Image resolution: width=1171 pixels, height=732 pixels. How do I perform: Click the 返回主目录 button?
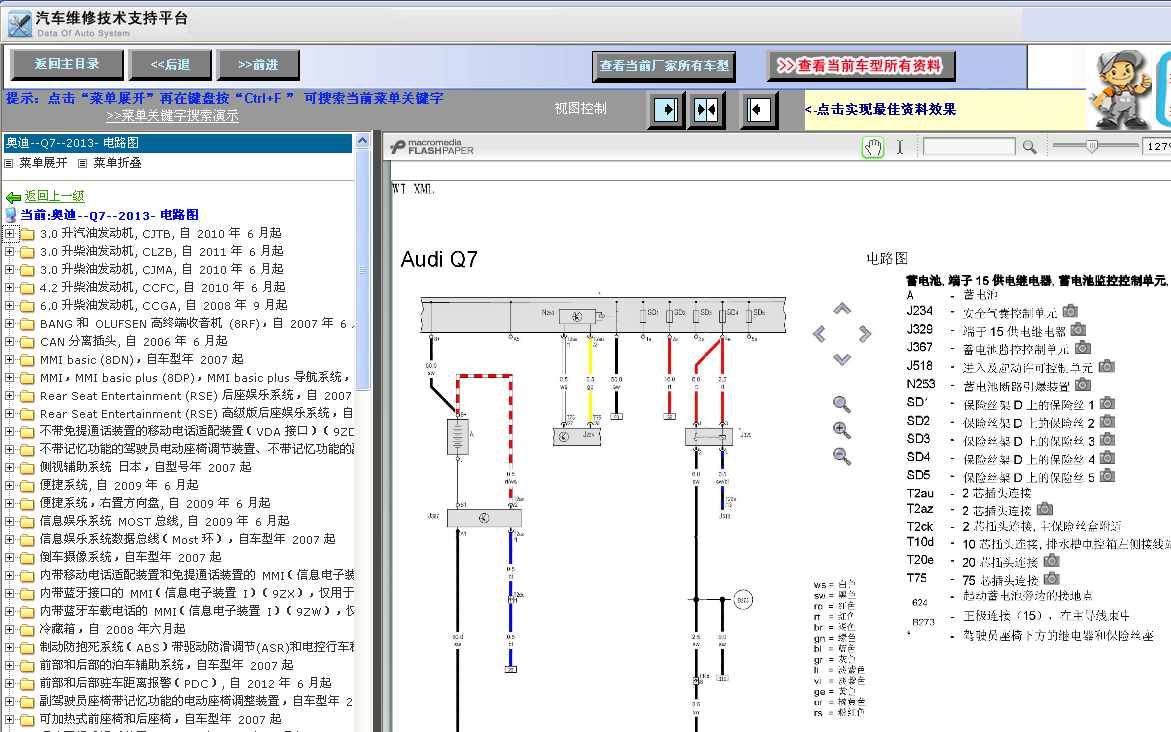coord(67,65)
